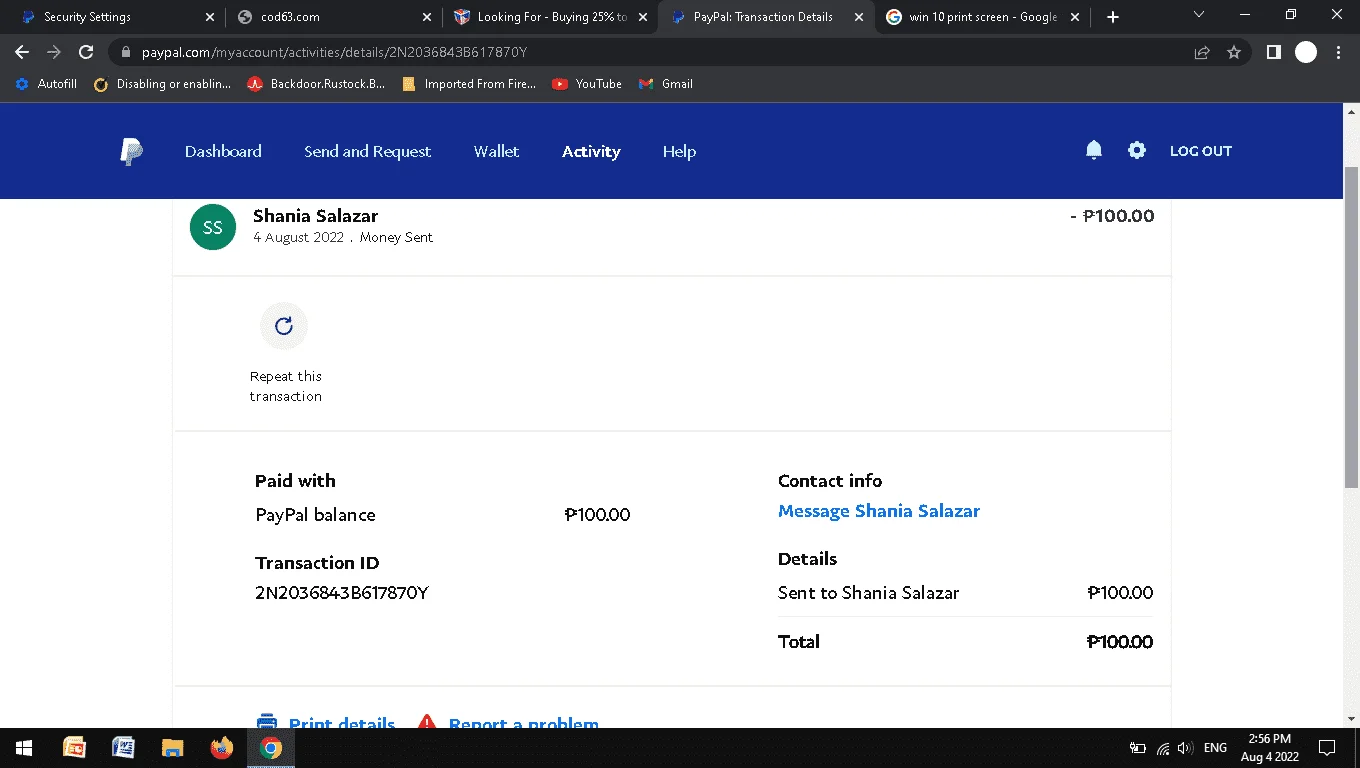The image size is (1360, 768).
Task: Click the PayPal balance payment text
Action: 315,515
